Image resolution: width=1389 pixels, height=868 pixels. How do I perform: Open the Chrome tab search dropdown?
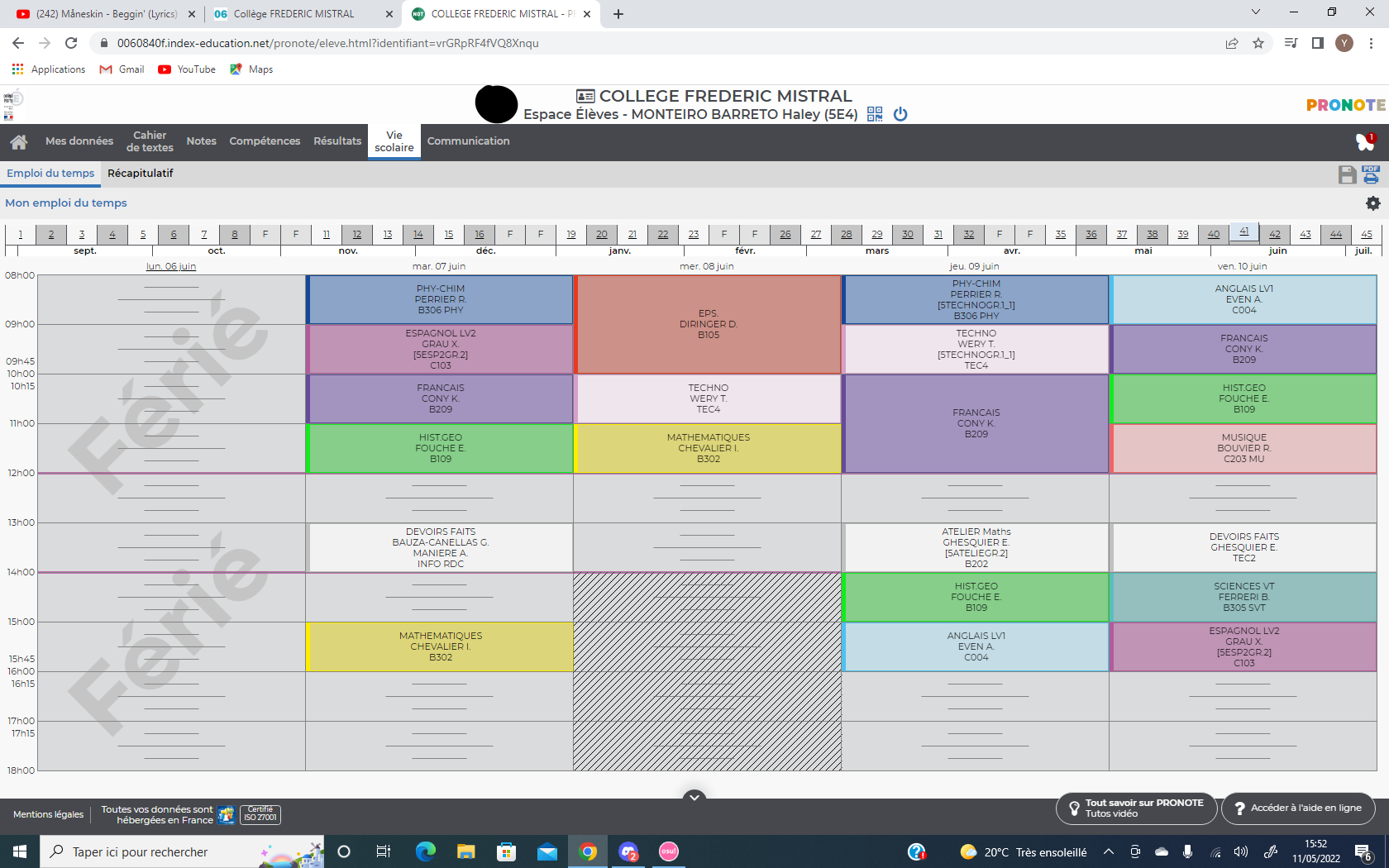1255,12
